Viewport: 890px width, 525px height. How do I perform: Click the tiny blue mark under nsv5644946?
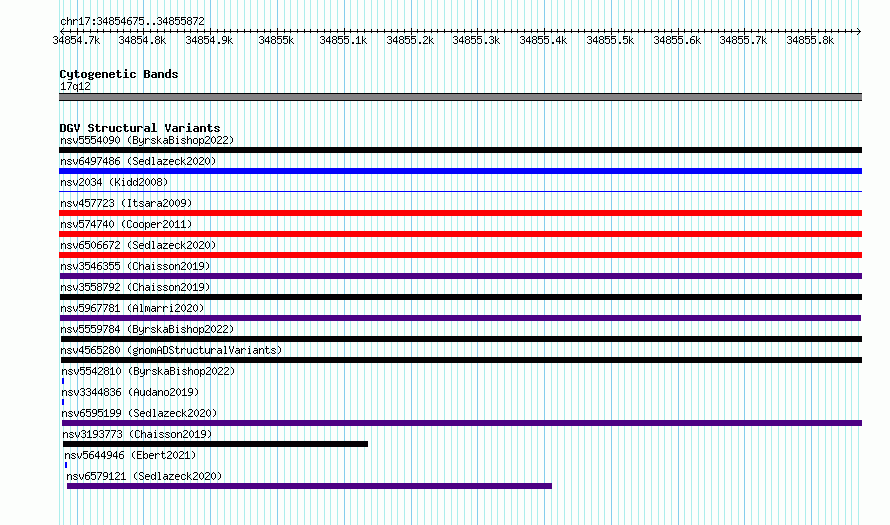coord(66,465)
